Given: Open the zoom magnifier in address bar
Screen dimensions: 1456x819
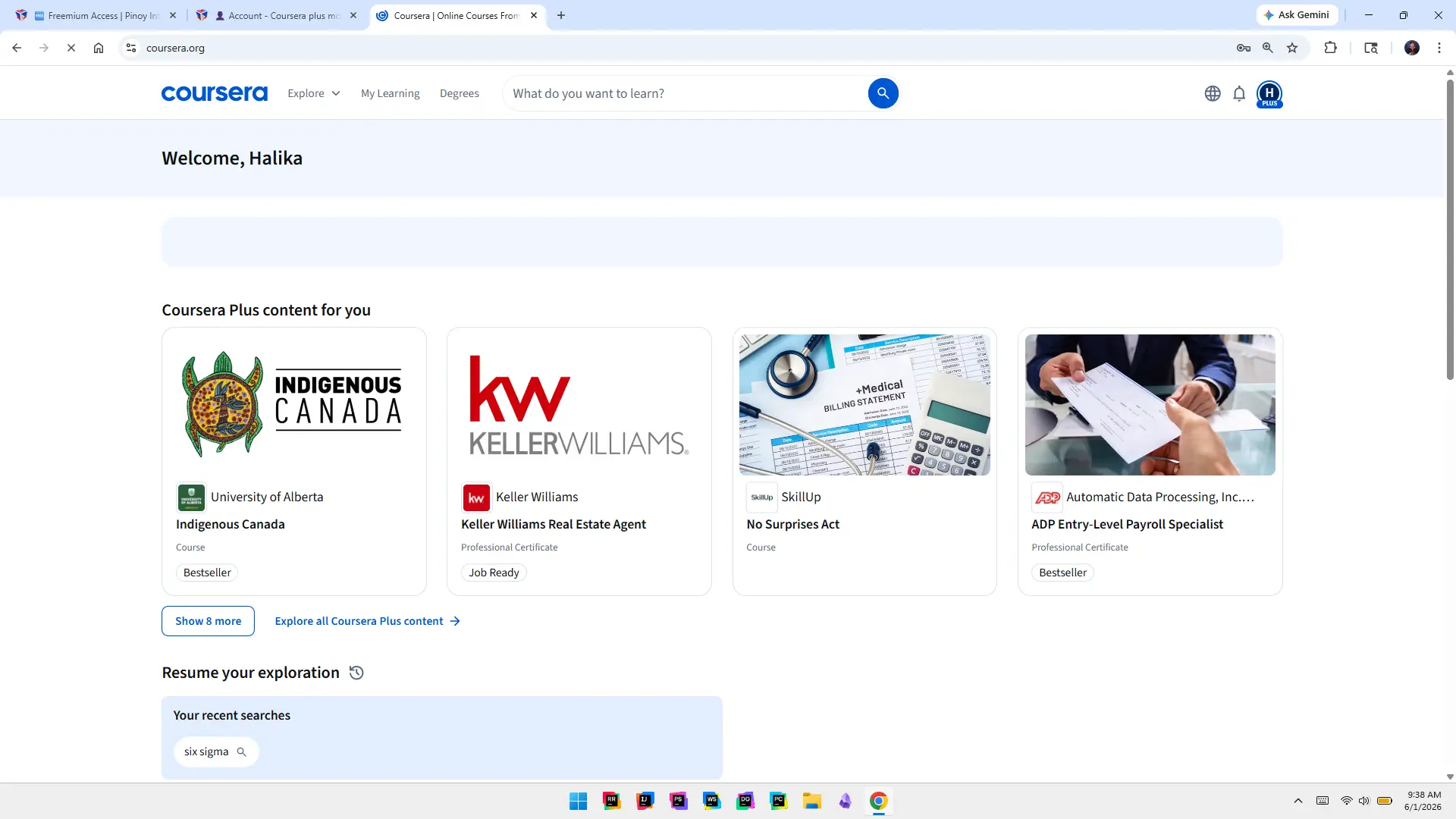Looking at the screenshot, I should tap(1268, 48).
